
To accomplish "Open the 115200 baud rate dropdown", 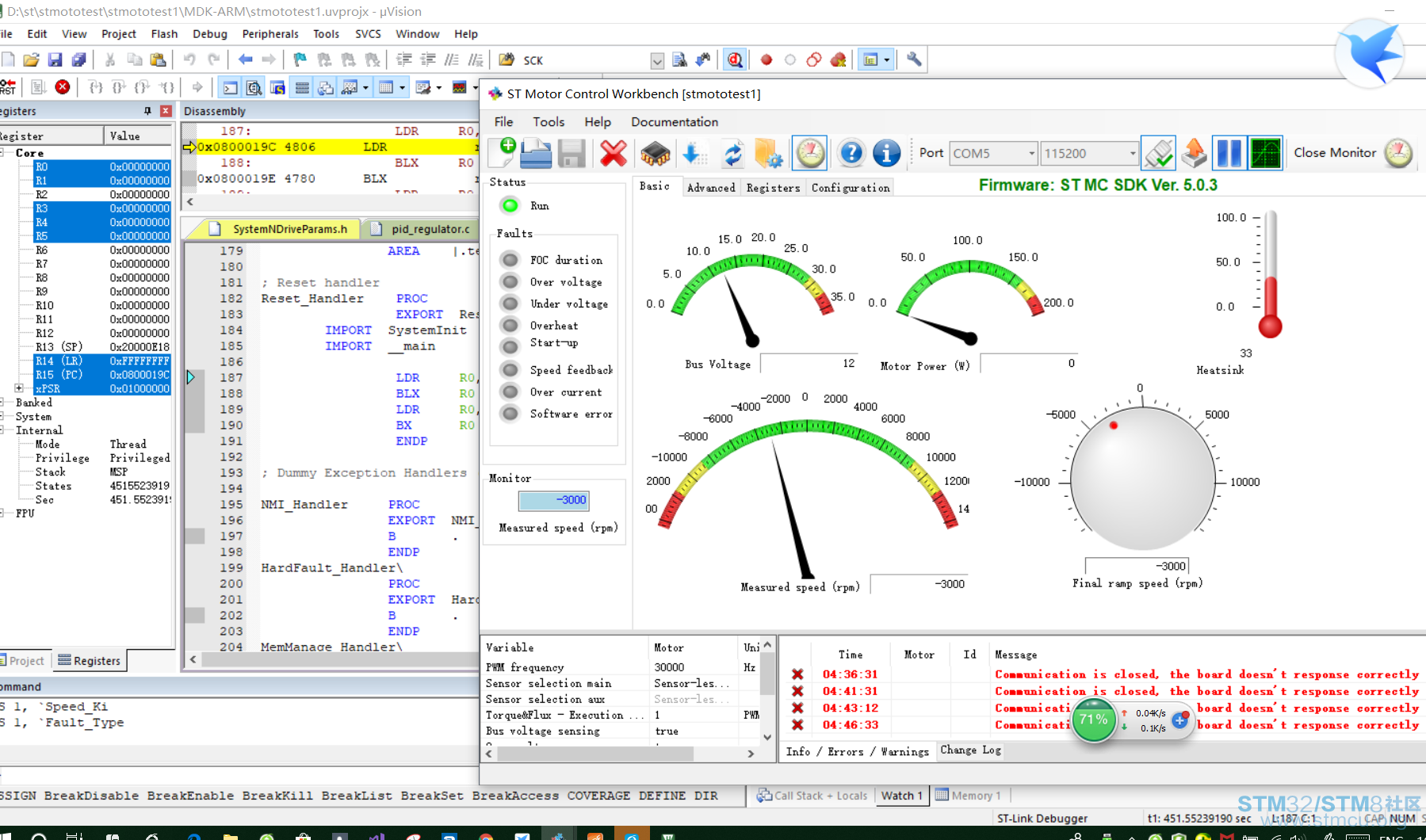I will [x=1132, y=153].
